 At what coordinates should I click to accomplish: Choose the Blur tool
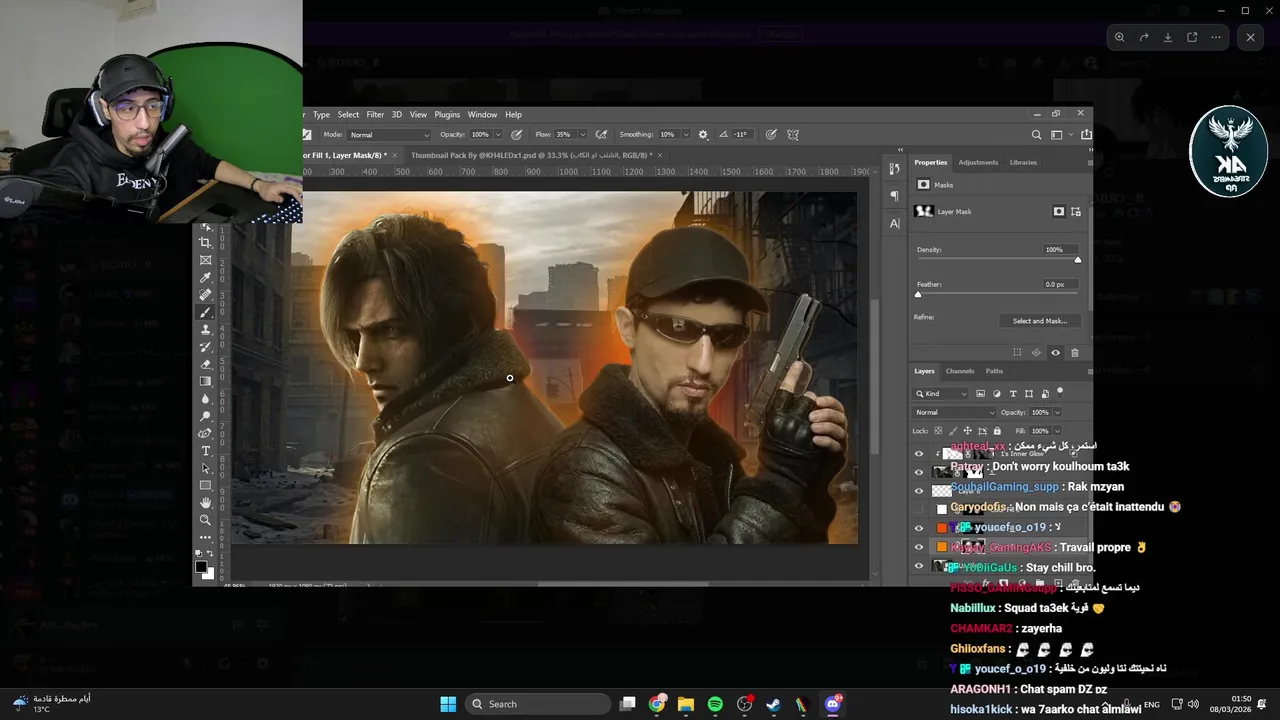(206, 398)
